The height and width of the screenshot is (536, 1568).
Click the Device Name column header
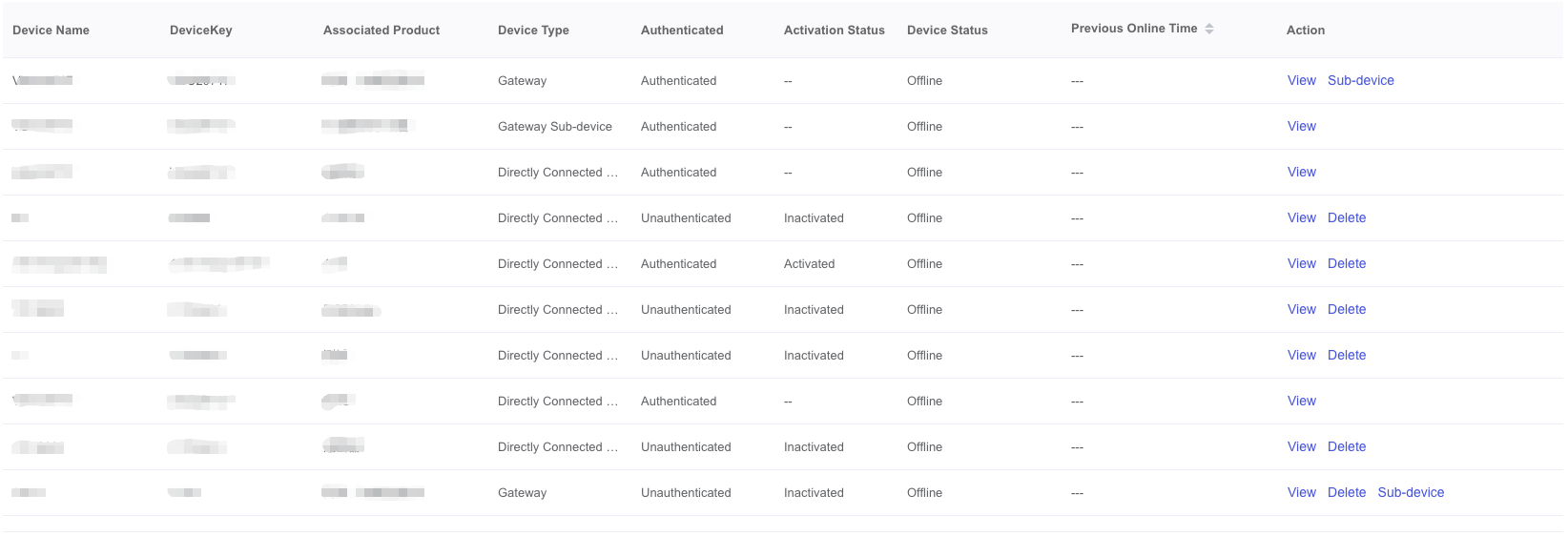pos(51,30)
